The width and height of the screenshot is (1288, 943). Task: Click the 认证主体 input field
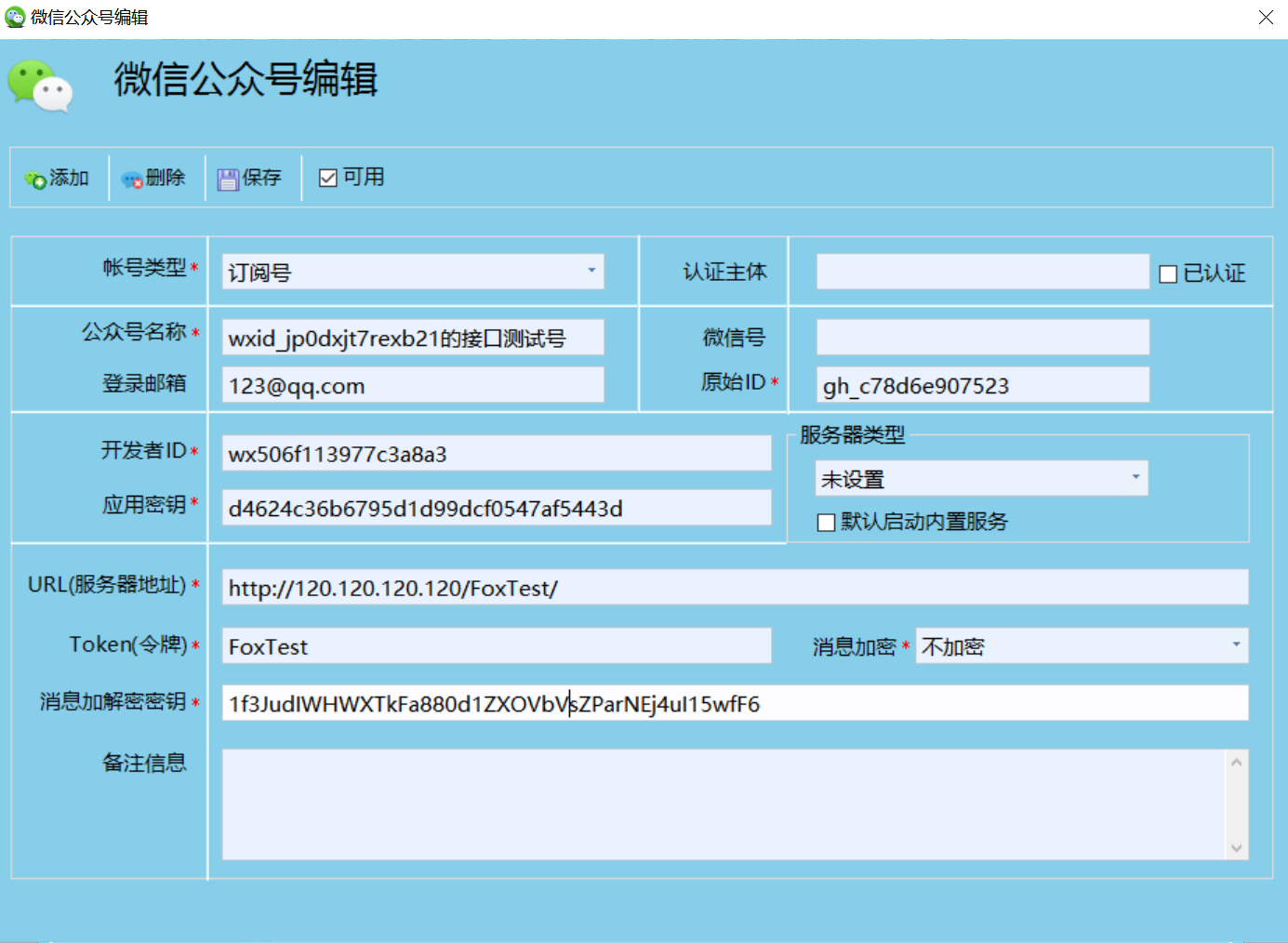tap(983, 272)
